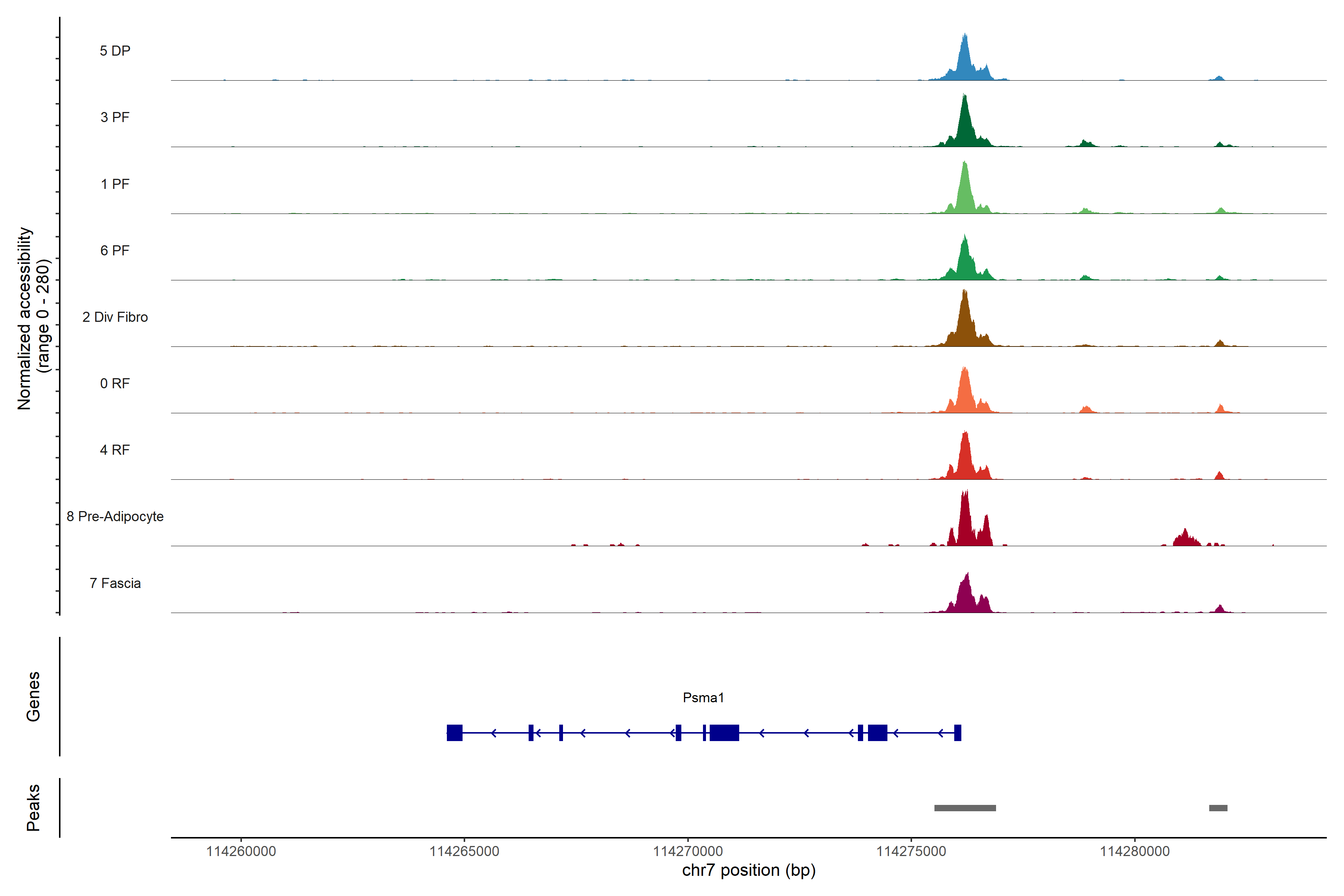
Task: Click the 2 Div Fibro track label
Action: tap(115, 317)
